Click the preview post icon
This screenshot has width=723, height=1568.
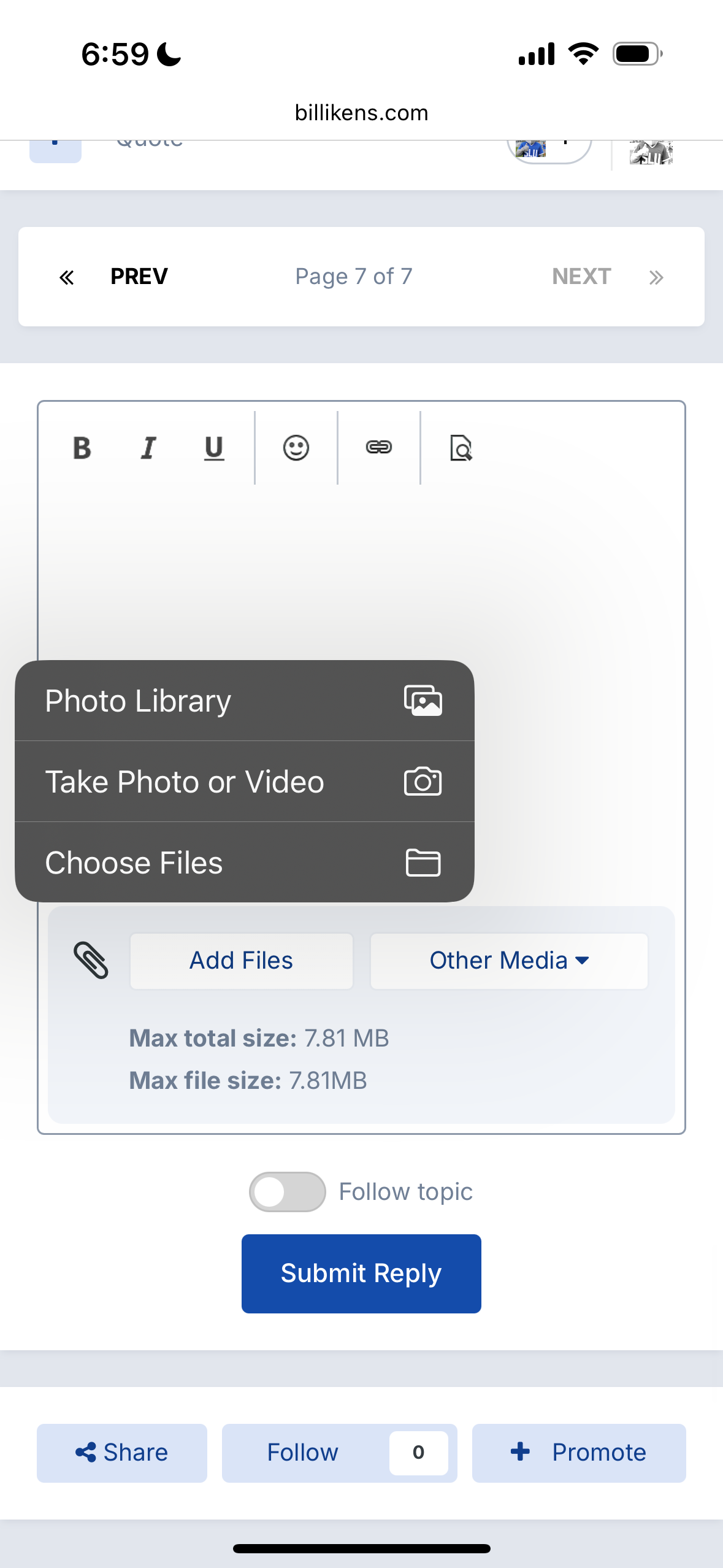coord(461,448)
